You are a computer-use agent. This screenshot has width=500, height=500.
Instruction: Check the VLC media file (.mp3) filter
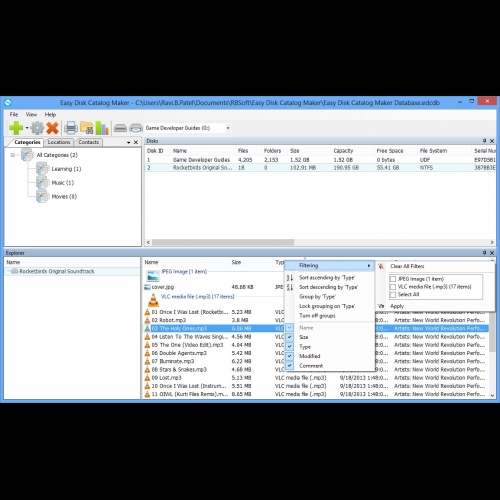(393, 287)
